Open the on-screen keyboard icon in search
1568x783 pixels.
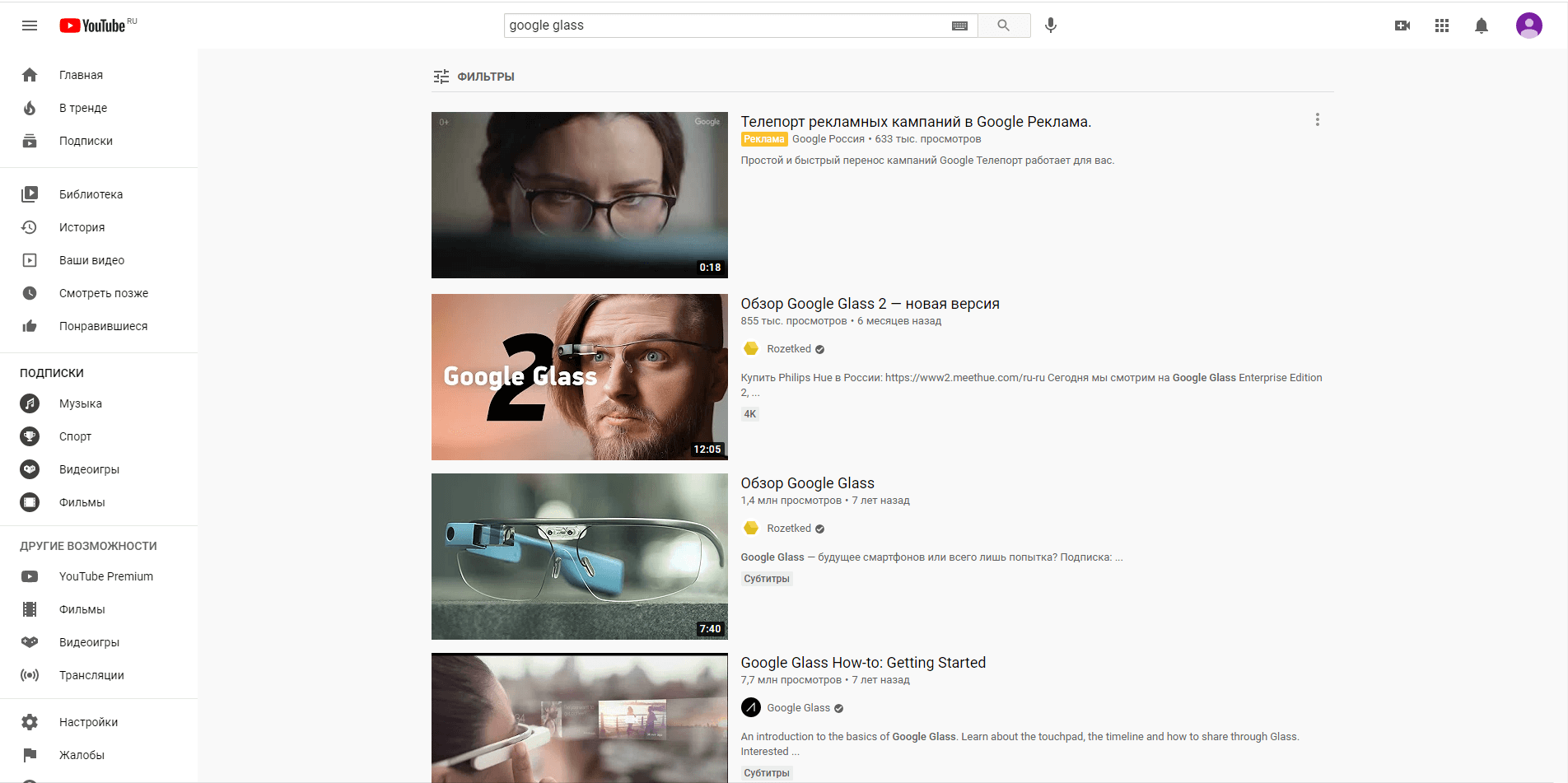click(x=959, y=26)
